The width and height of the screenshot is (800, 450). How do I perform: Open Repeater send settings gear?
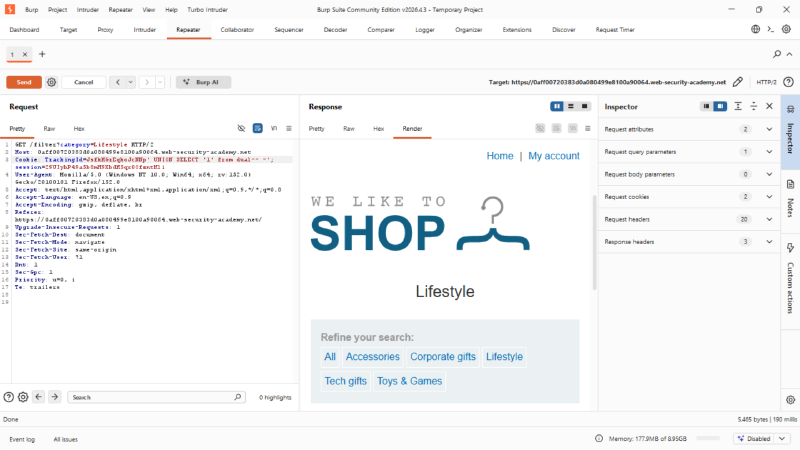(x=52, y=82)
